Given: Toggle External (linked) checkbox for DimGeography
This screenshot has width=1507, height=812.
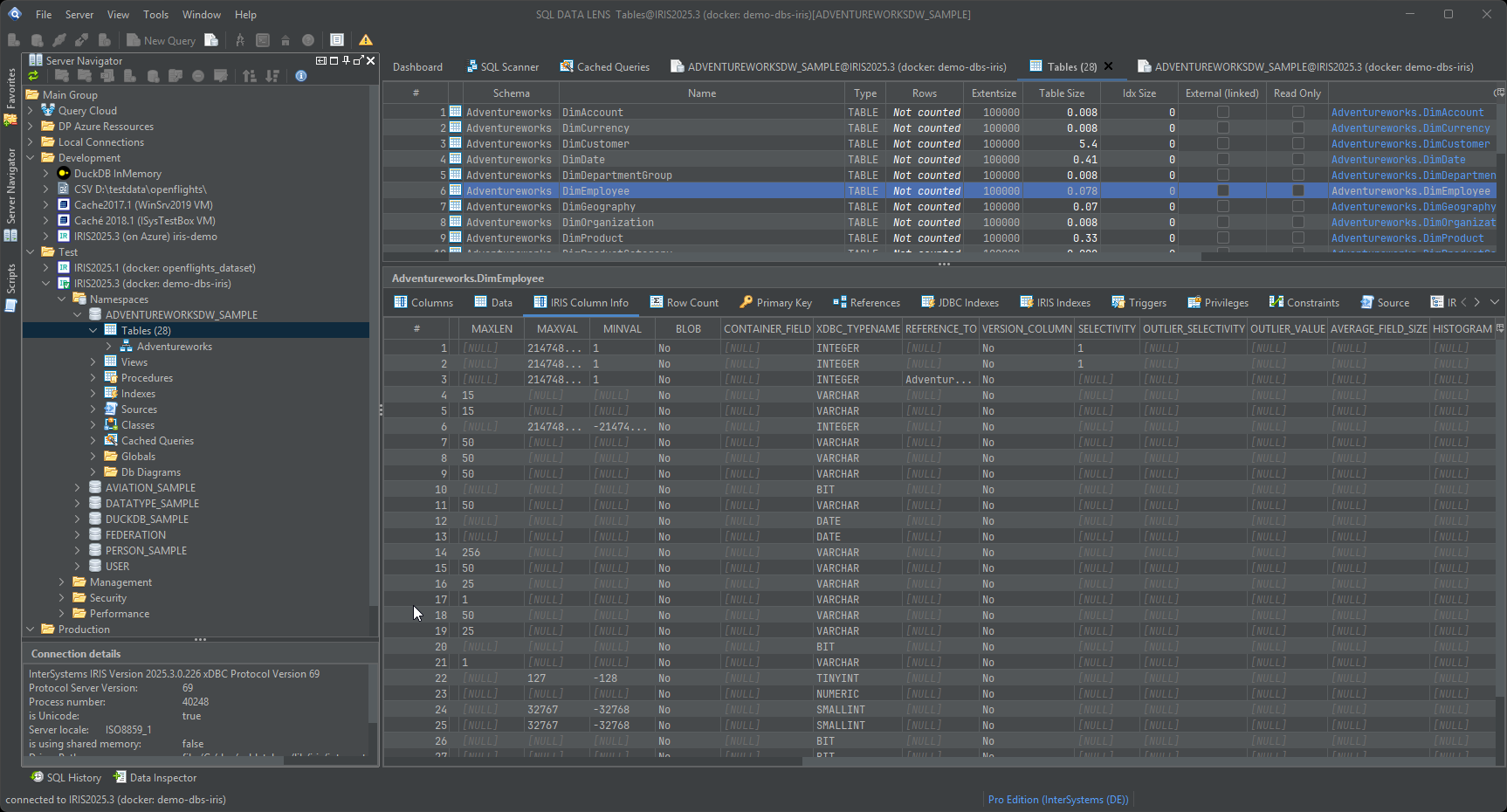Looking at the screenshot, I should click(x=1223, y=206).
